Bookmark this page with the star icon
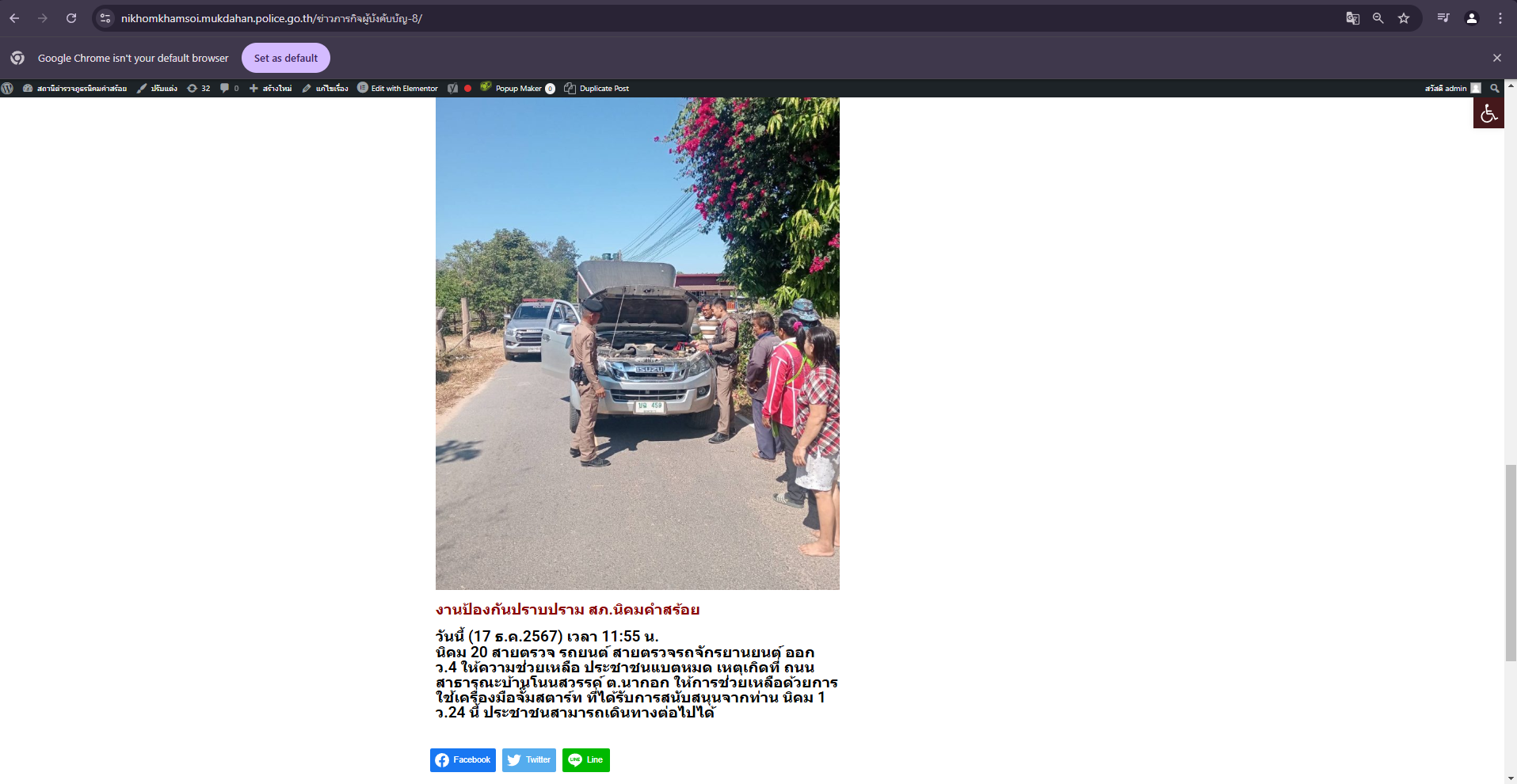The width and height of the screenshot is (1517, 784). (1404, 18)
